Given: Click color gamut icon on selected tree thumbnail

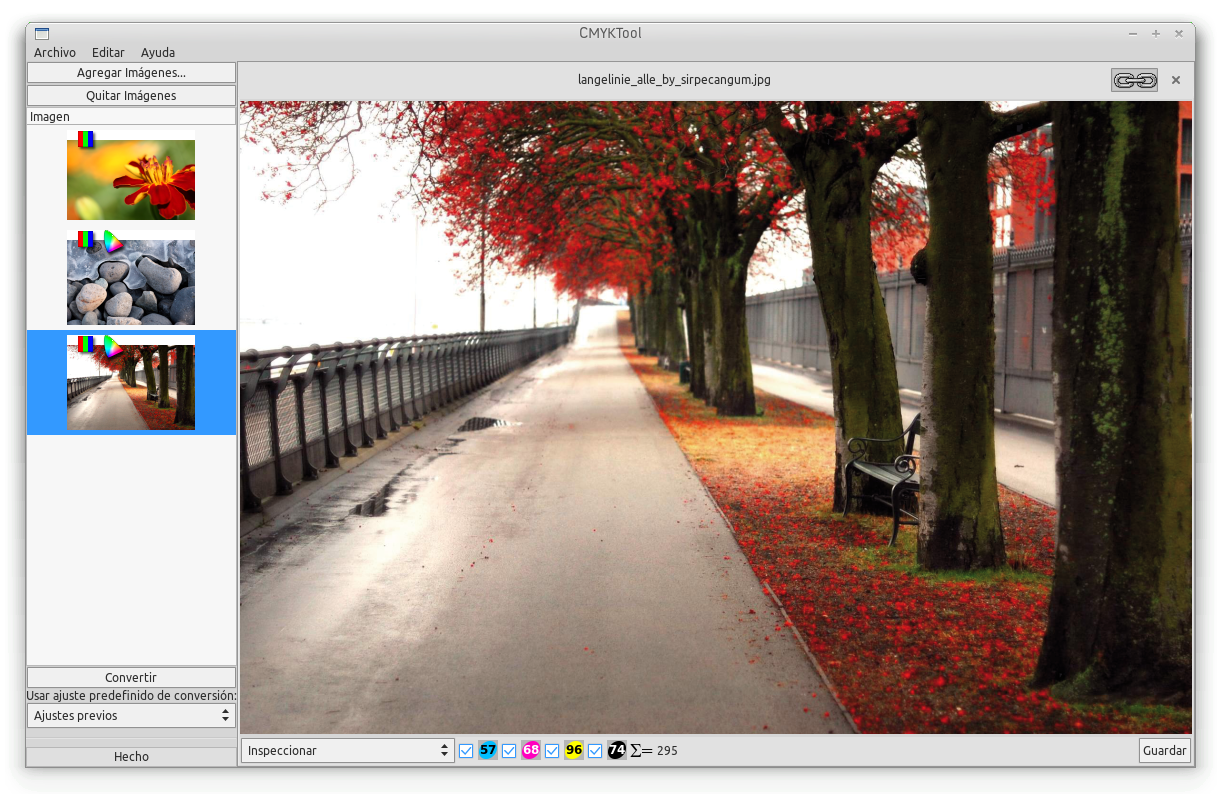Looking at the screenshot, I should (x=113, y=346).
